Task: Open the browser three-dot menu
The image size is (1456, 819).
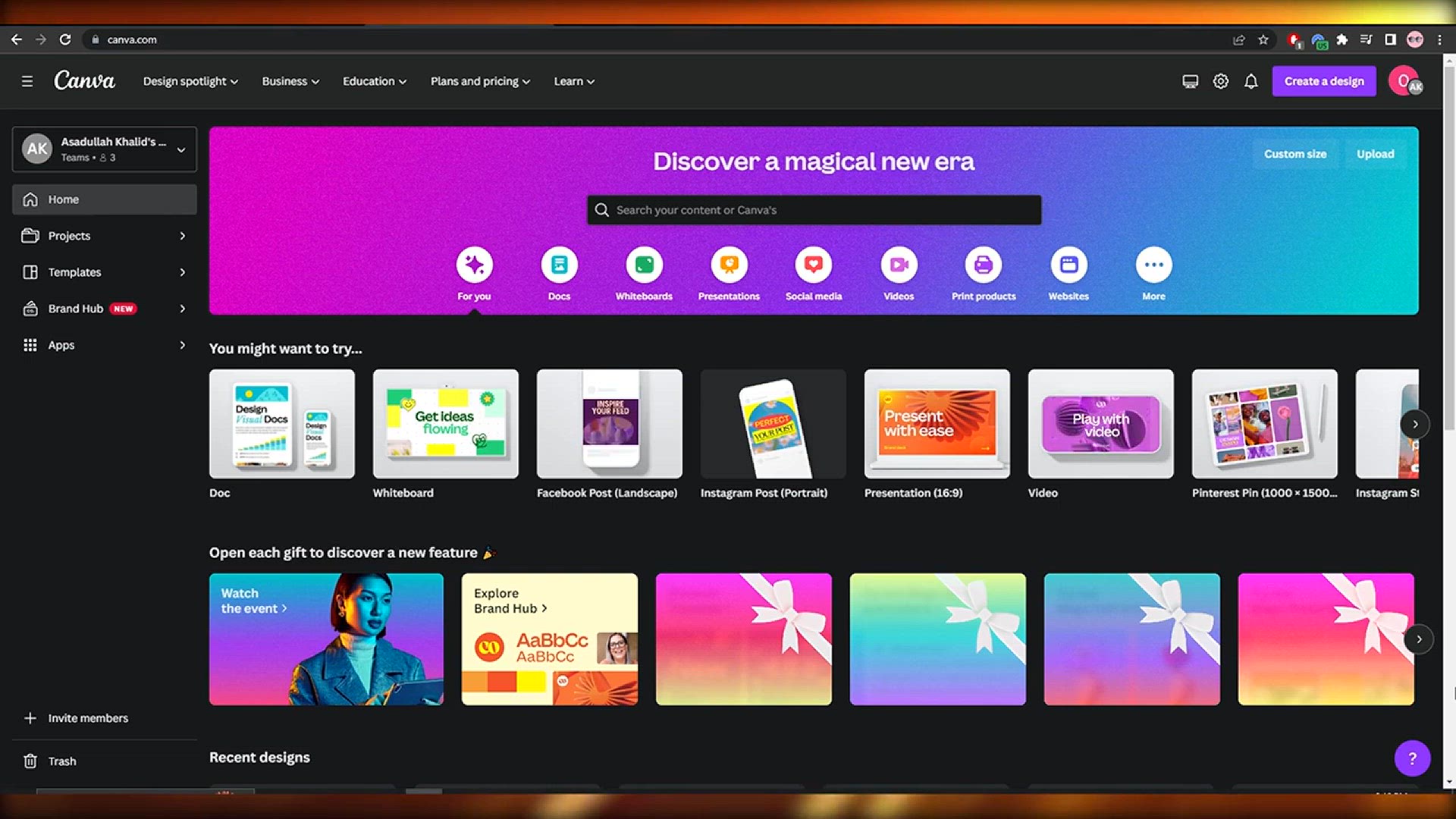Action: click(x=1439, y=39)
